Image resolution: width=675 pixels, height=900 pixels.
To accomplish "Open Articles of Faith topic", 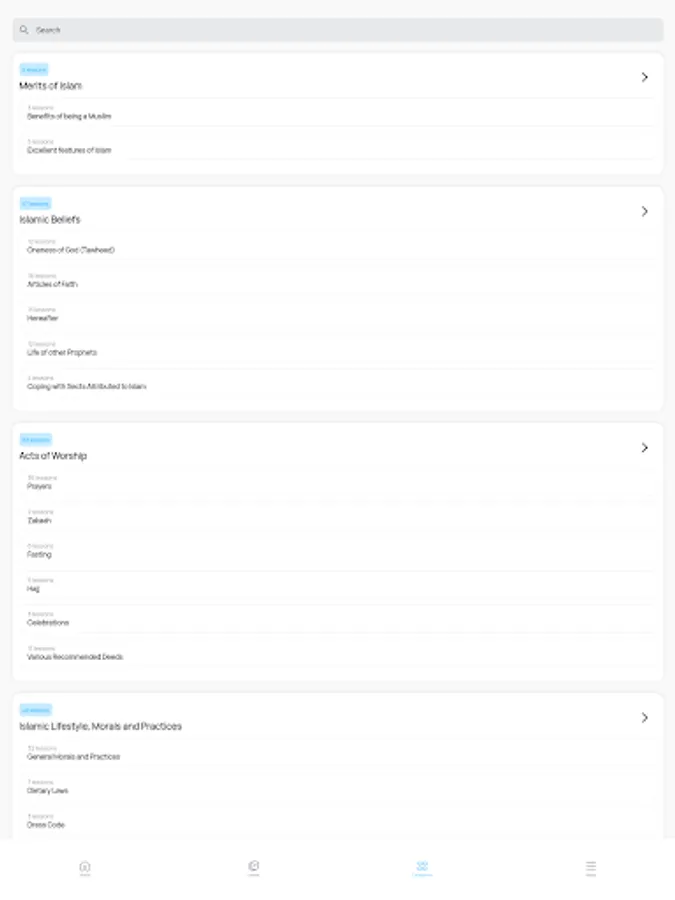I will coord(52,284).
